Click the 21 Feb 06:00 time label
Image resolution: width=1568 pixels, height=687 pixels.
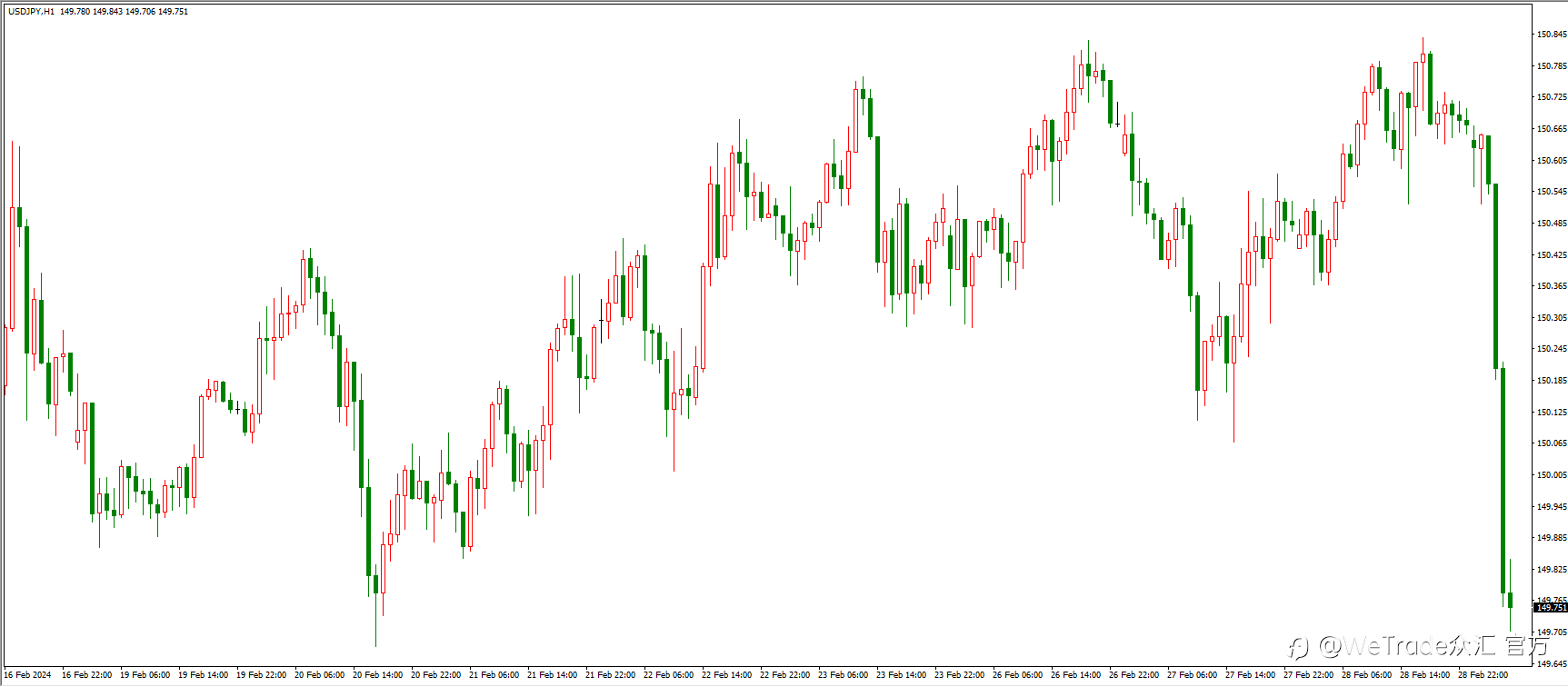pos(494,675)
